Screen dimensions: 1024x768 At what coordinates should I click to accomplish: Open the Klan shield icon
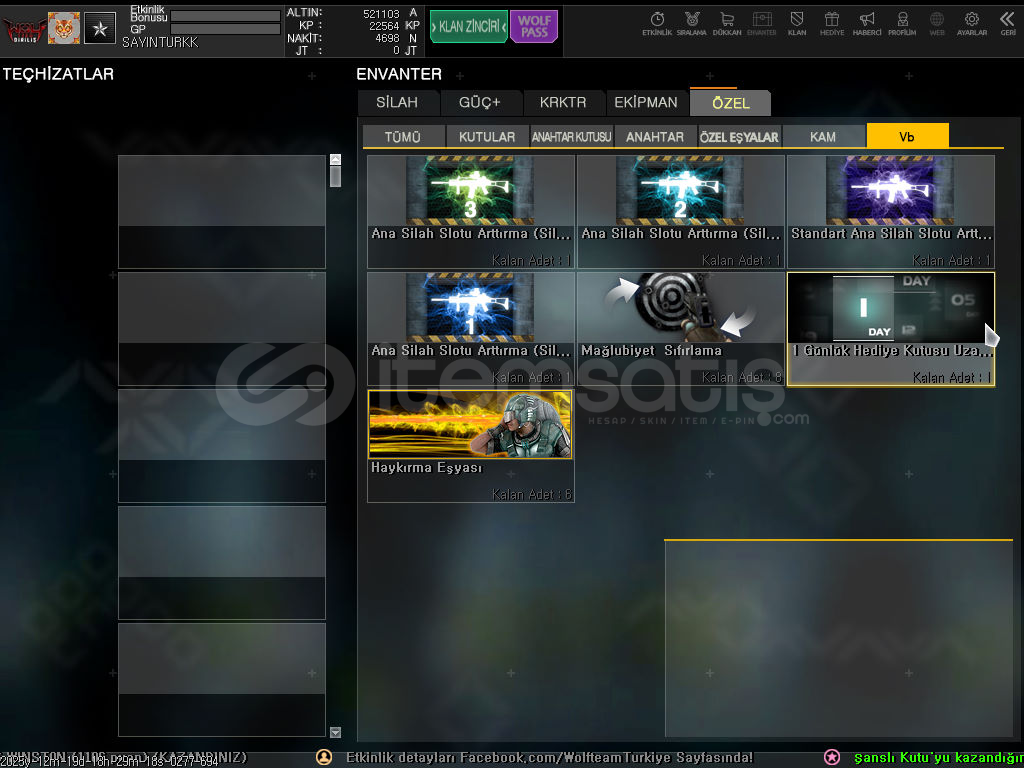(x=797, y=23)
